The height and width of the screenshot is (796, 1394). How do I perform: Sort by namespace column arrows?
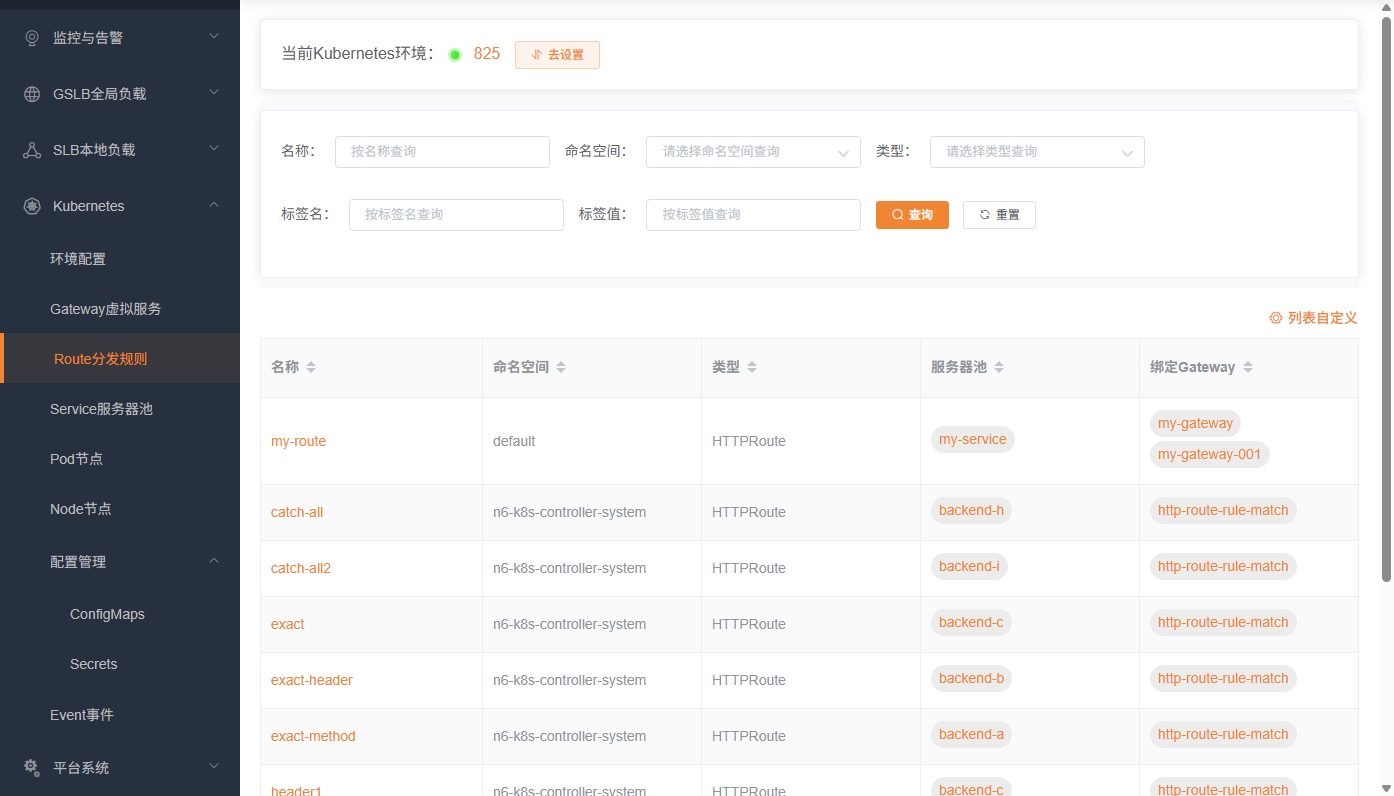[x=561, y=367]
